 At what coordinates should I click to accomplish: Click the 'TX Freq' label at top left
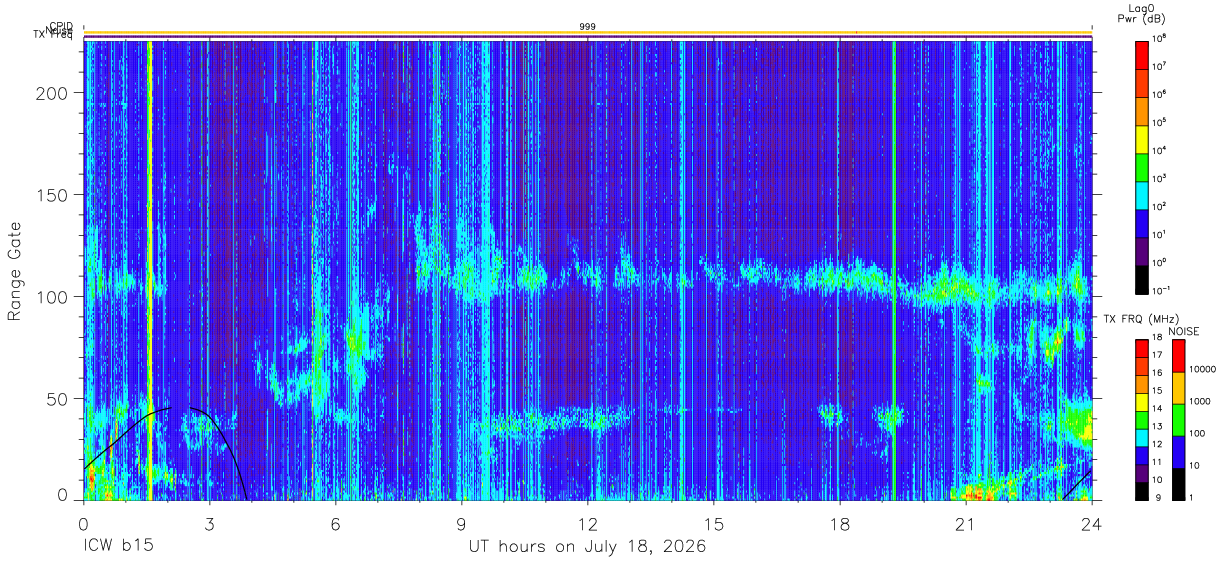(53, 36)
